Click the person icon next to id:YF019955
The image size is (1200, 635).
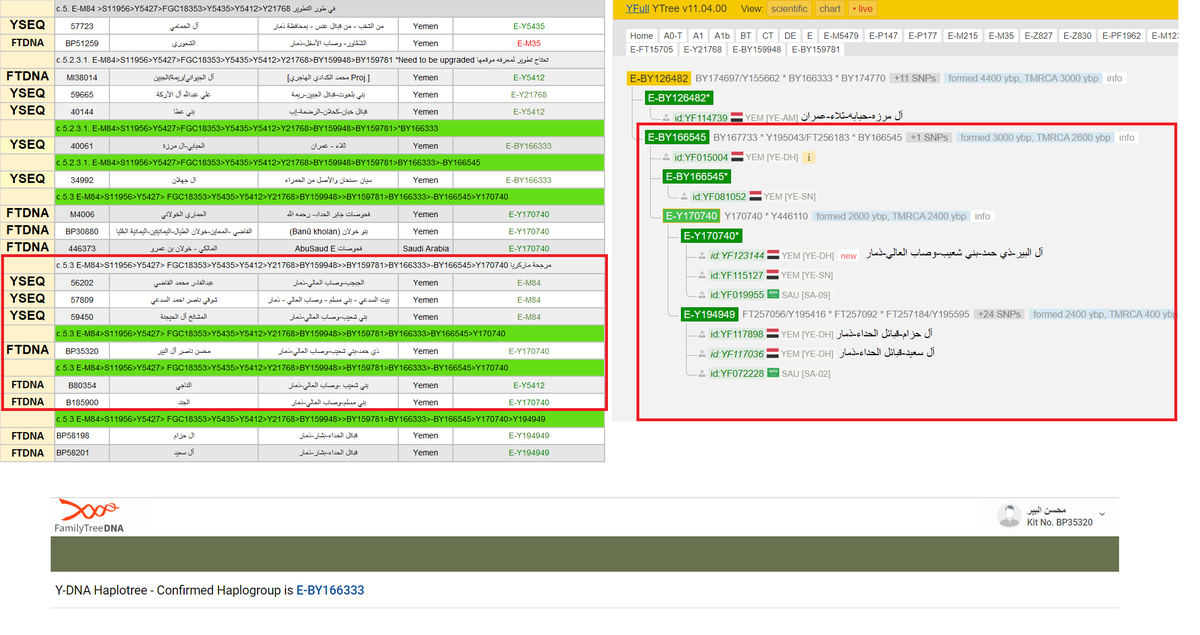703,294
